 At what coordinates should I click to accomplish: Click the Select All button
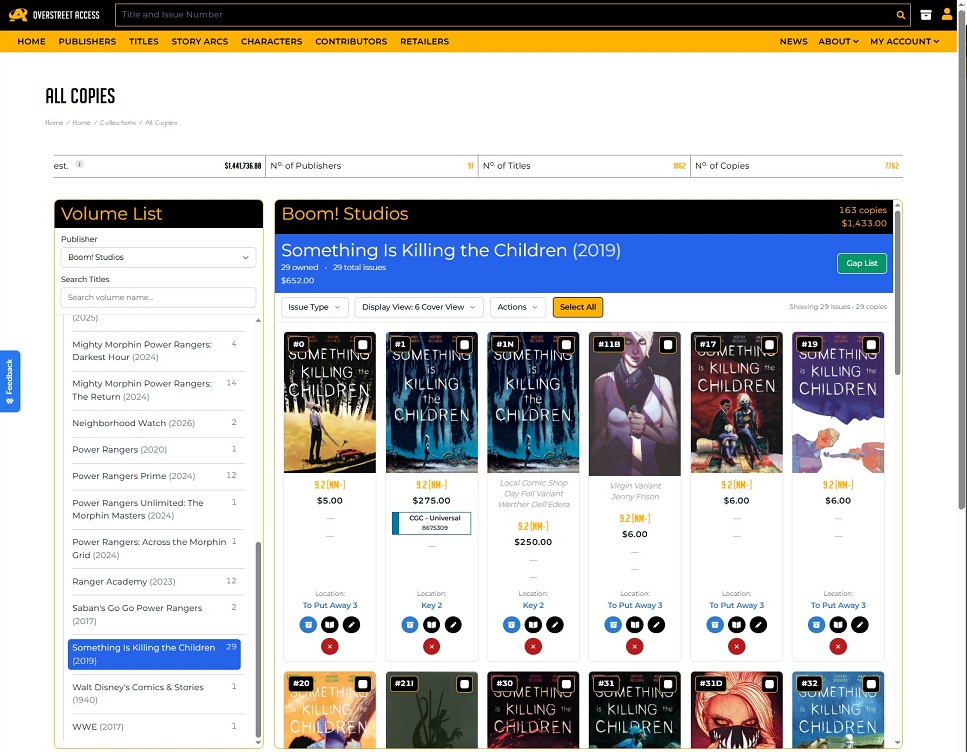[x=578, y=307]
